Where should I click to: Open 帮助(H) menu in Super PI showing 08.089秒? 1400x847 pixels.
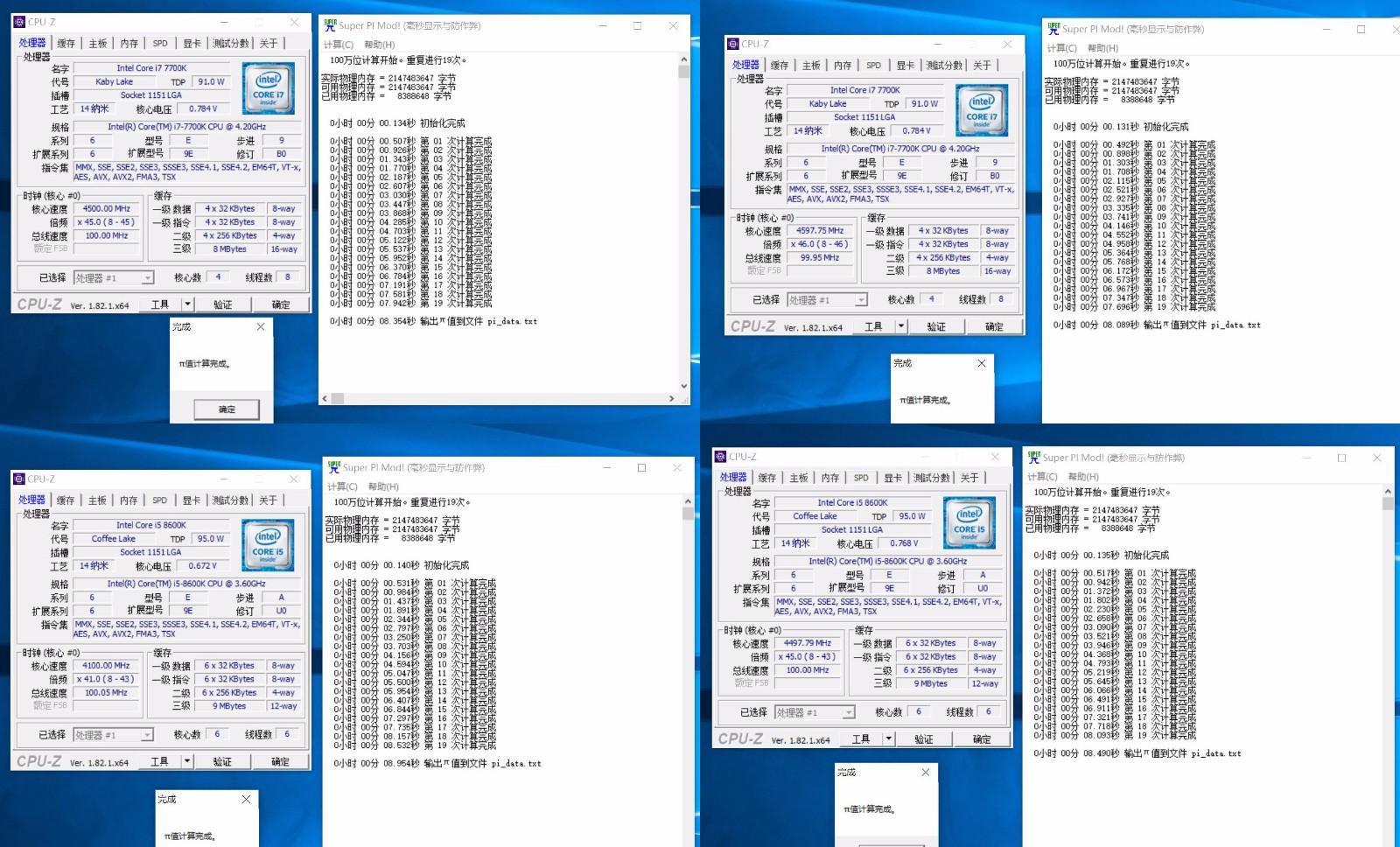pyautogui.click(x=1102, y=48)
